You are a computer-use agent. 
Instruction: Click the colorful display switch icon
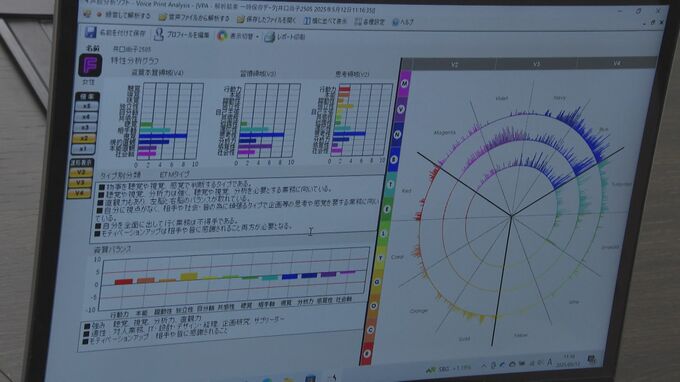222,36
